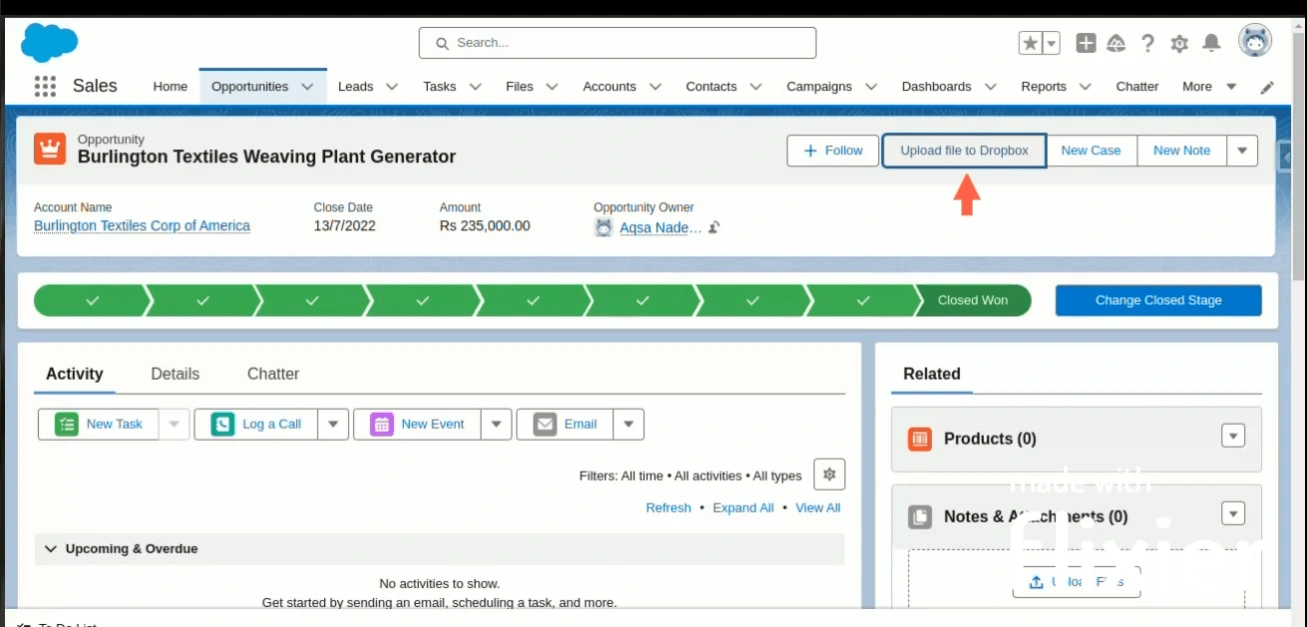The height and width of the screenshot is (627, 1307).
Task: Open the Log a Call dropdown arrow
Action: point(333,424)
